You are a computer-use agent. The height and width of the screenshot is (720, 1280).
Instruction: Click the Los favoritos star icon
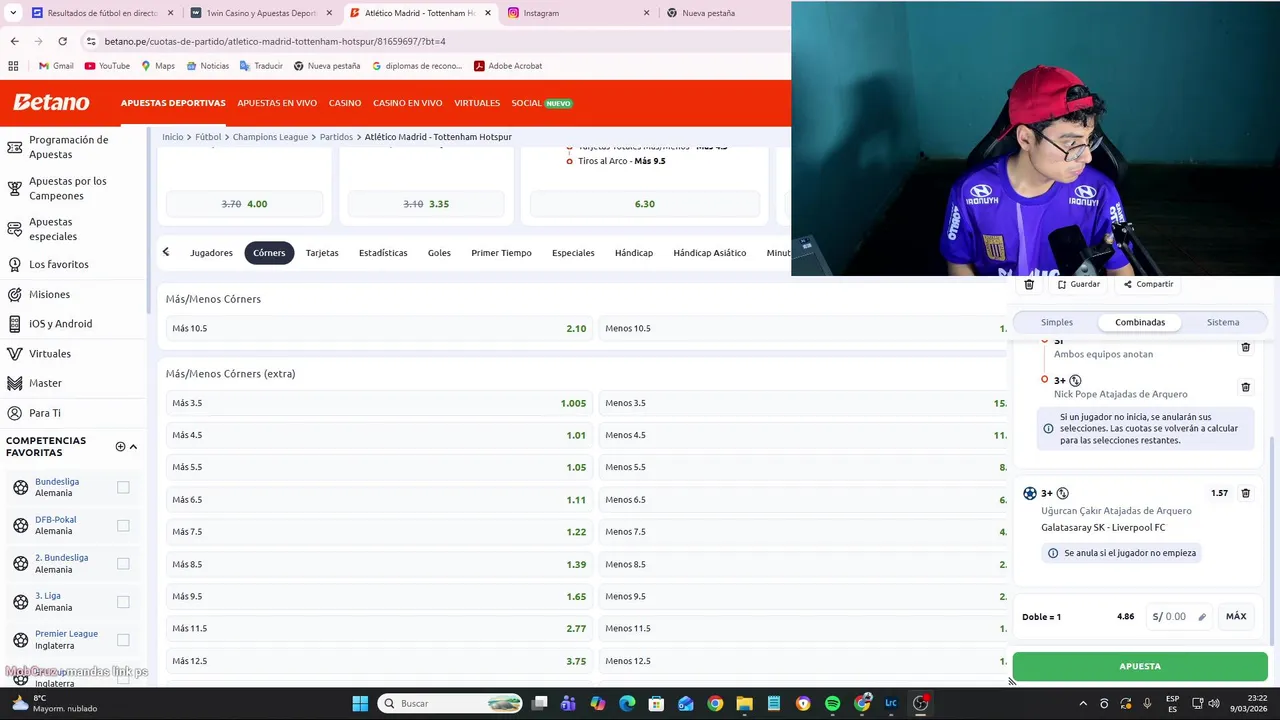coord(14,265)
